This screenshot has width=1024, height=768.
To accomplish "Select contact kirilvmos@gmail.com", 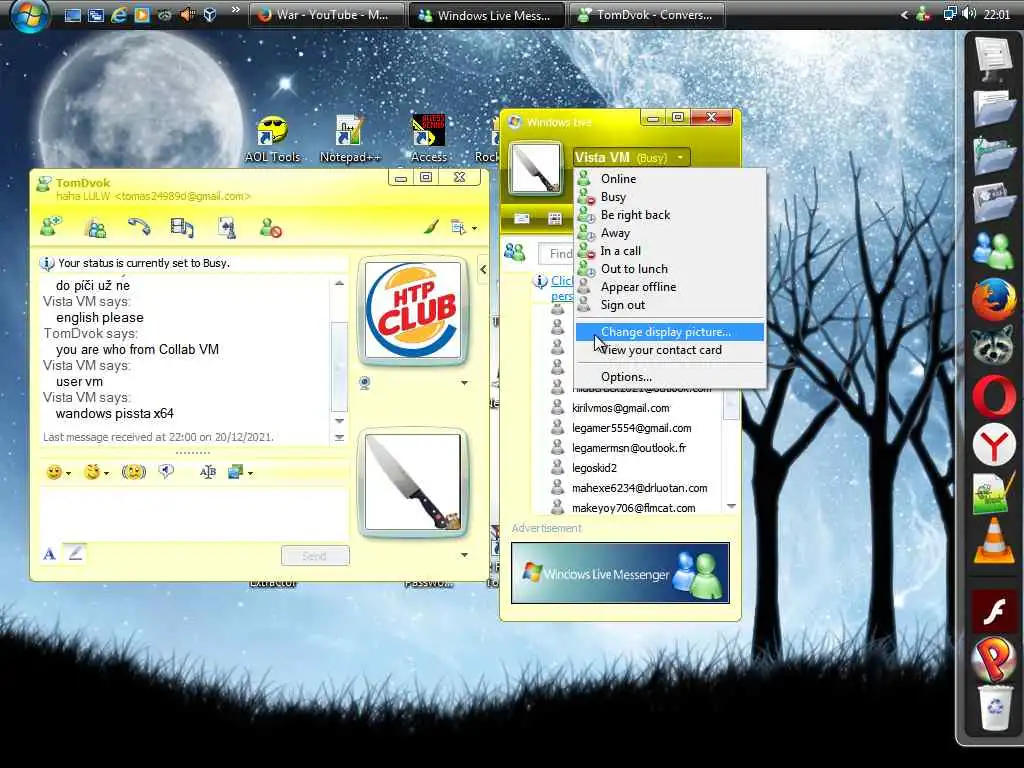I will [620, 408].
